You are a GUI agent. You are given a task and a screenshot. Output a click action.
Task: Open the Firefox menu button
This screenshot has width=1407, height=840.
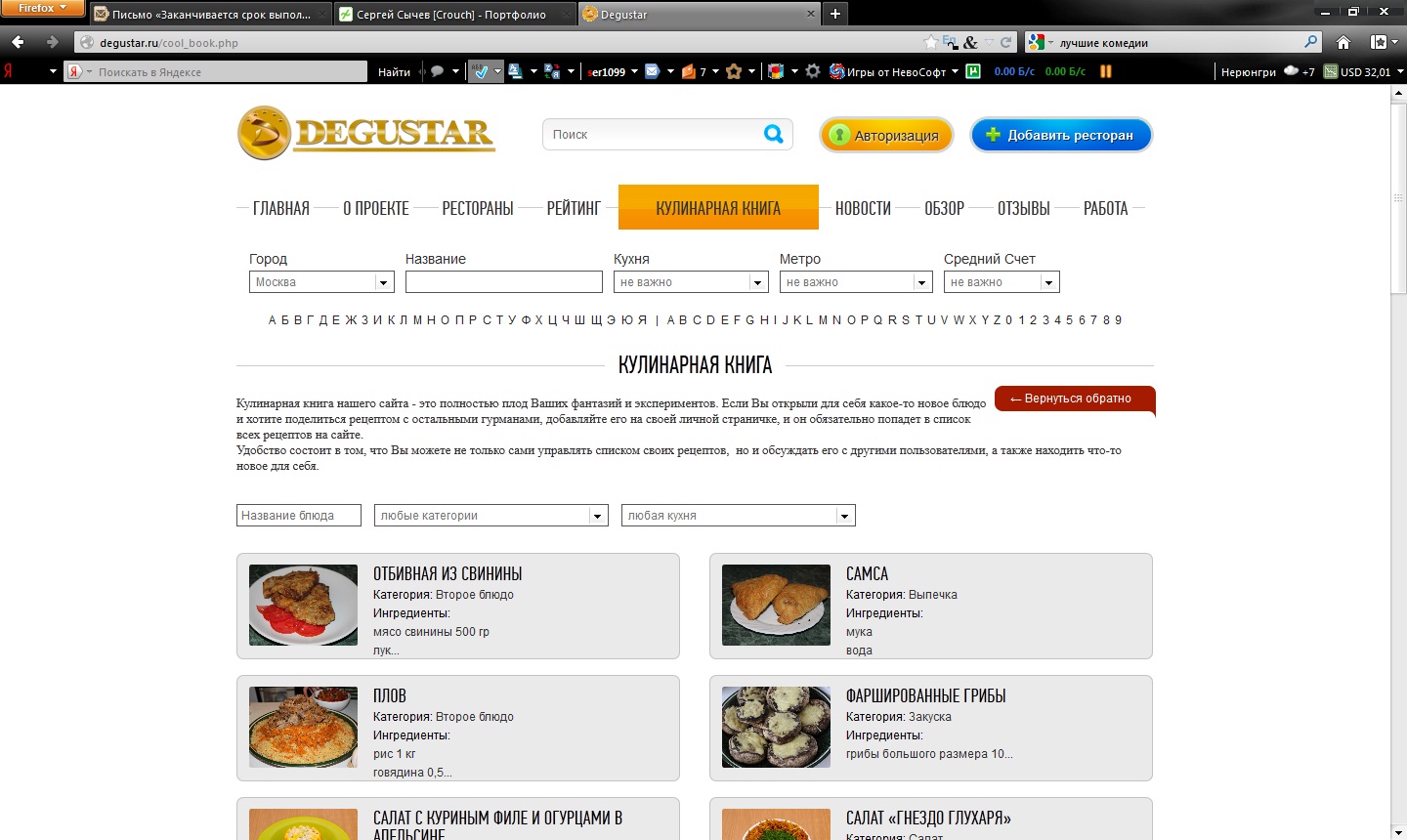coord(43,9)
